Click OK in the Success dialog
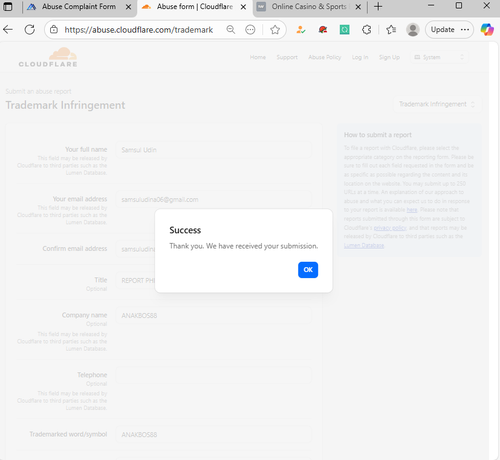 tap(308, 270)
